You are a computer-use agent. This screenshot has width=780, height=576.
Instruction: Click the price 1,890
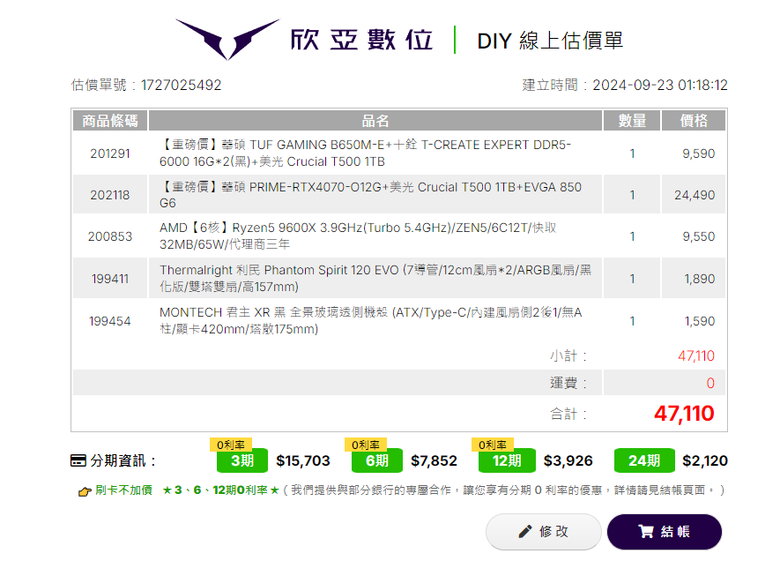click(x=699, y=279)
